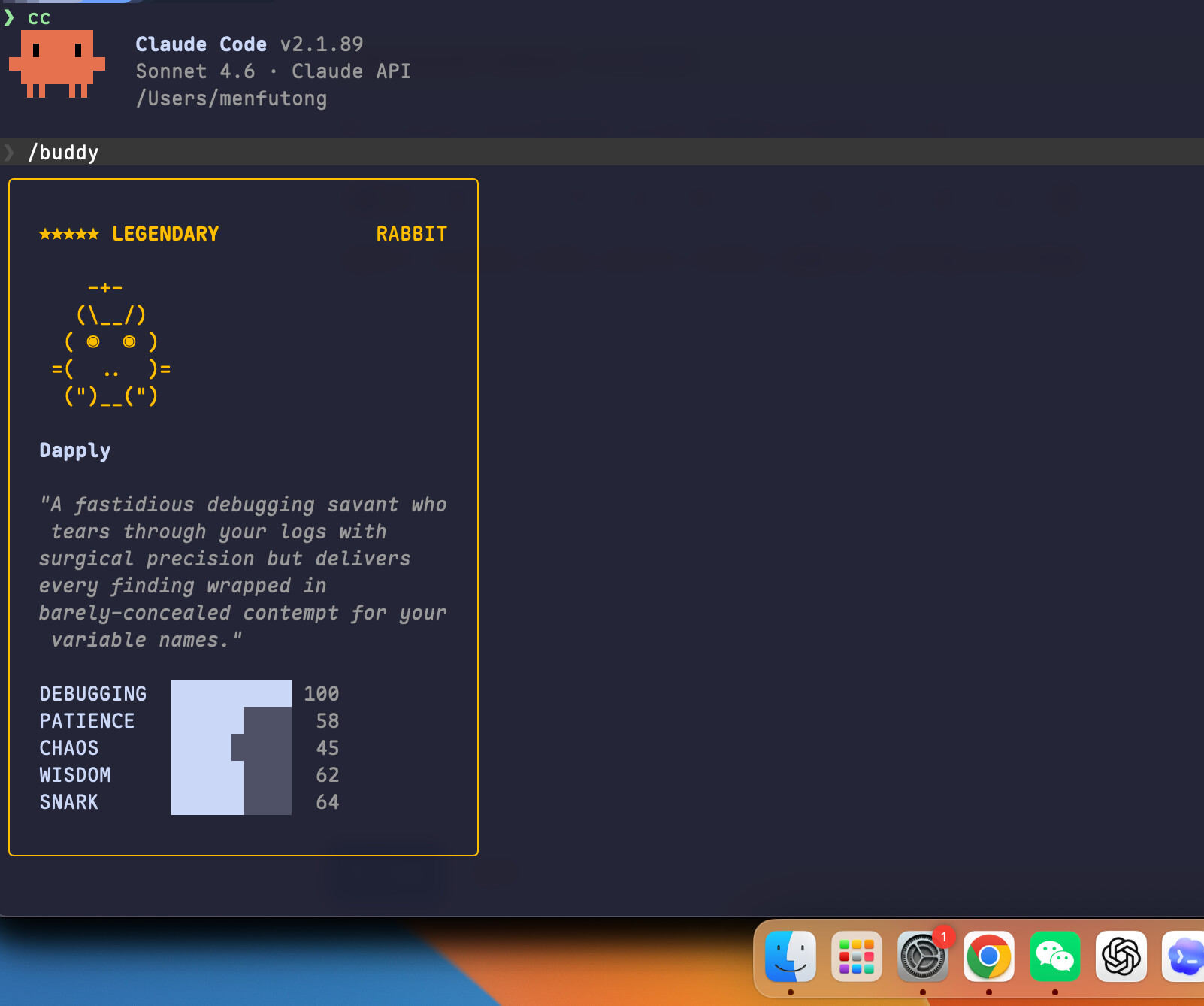Click the DEBUGGING stat bar
Viewport: 1204px width, 1006px height.
(x=231, y=693)
